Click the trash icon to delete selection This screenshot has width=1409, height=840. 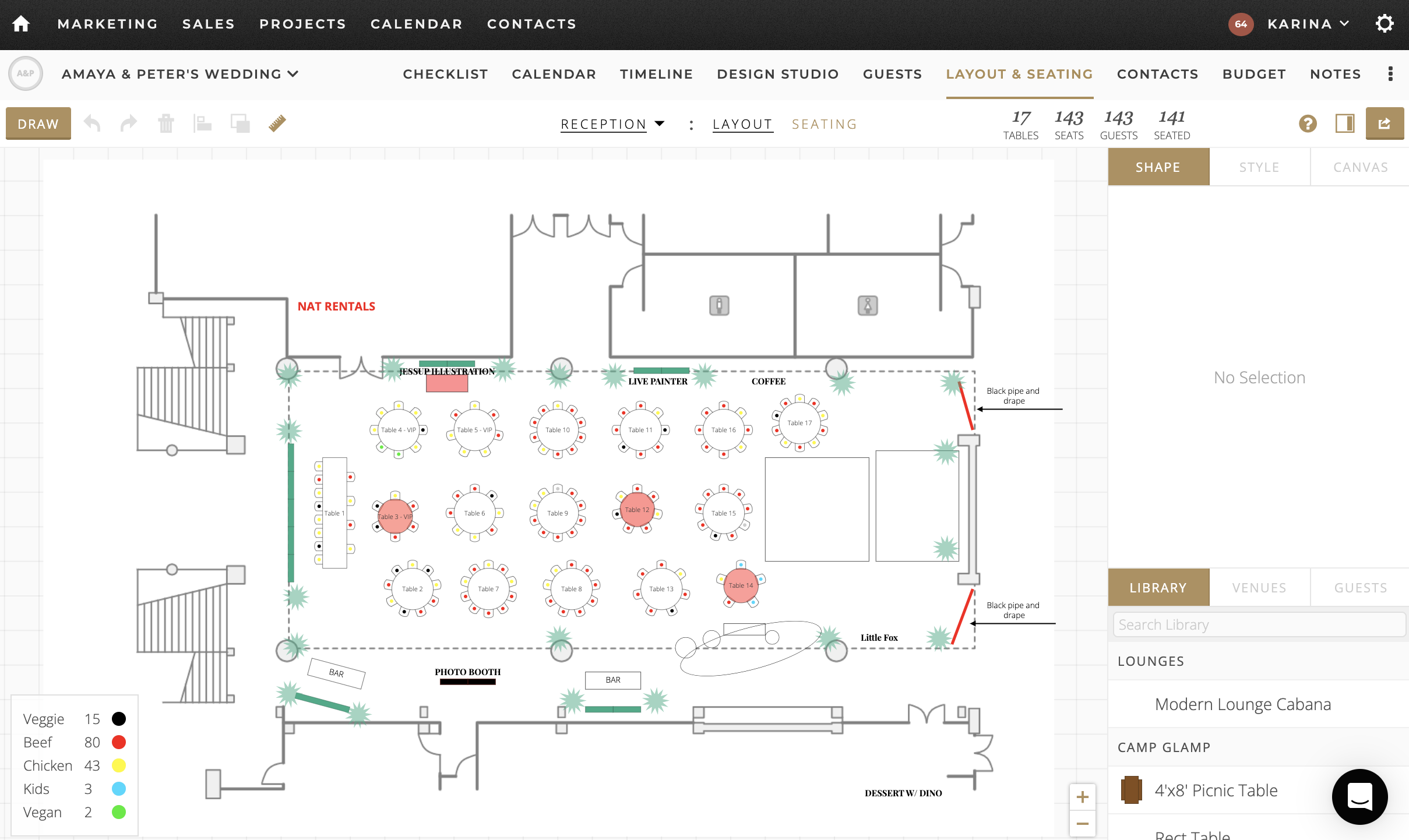coord(166,123)
